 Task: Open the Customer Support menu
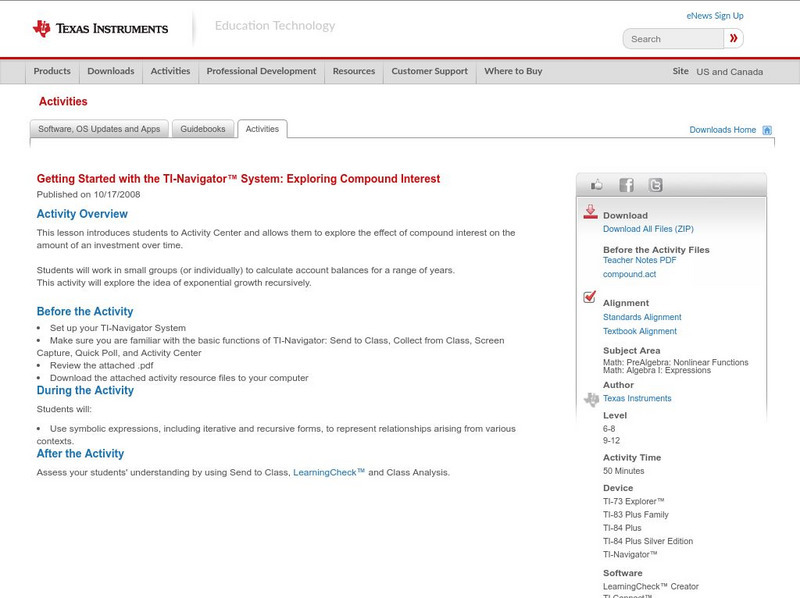point(430,71)
